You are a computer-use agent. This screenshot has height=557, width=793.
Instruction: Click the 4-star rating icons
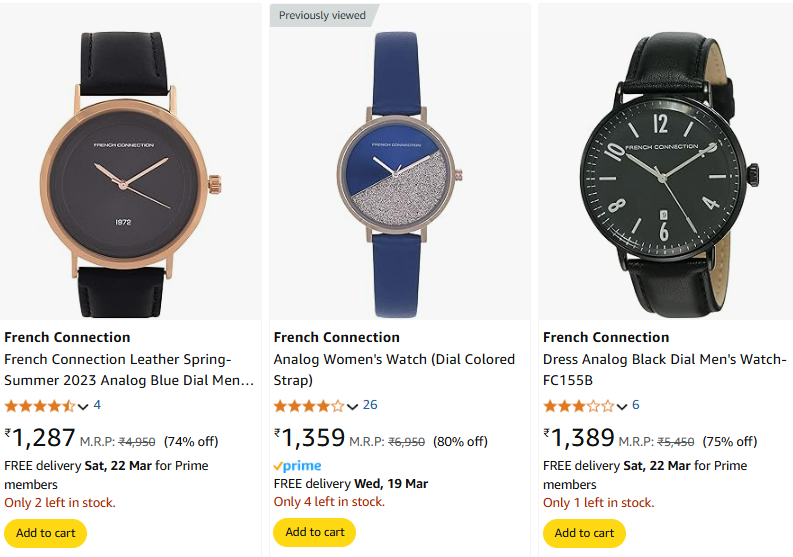point(309,406)
